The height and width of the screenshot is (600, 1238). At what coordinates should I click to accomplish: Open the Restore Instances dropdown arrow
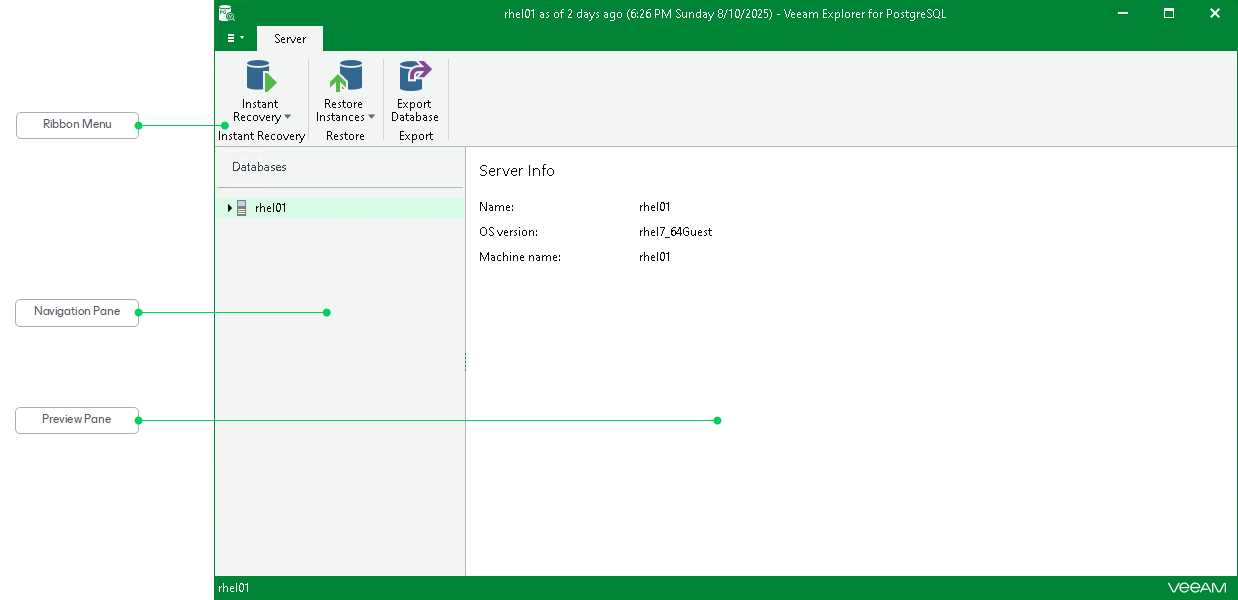(x=371, y=117)
